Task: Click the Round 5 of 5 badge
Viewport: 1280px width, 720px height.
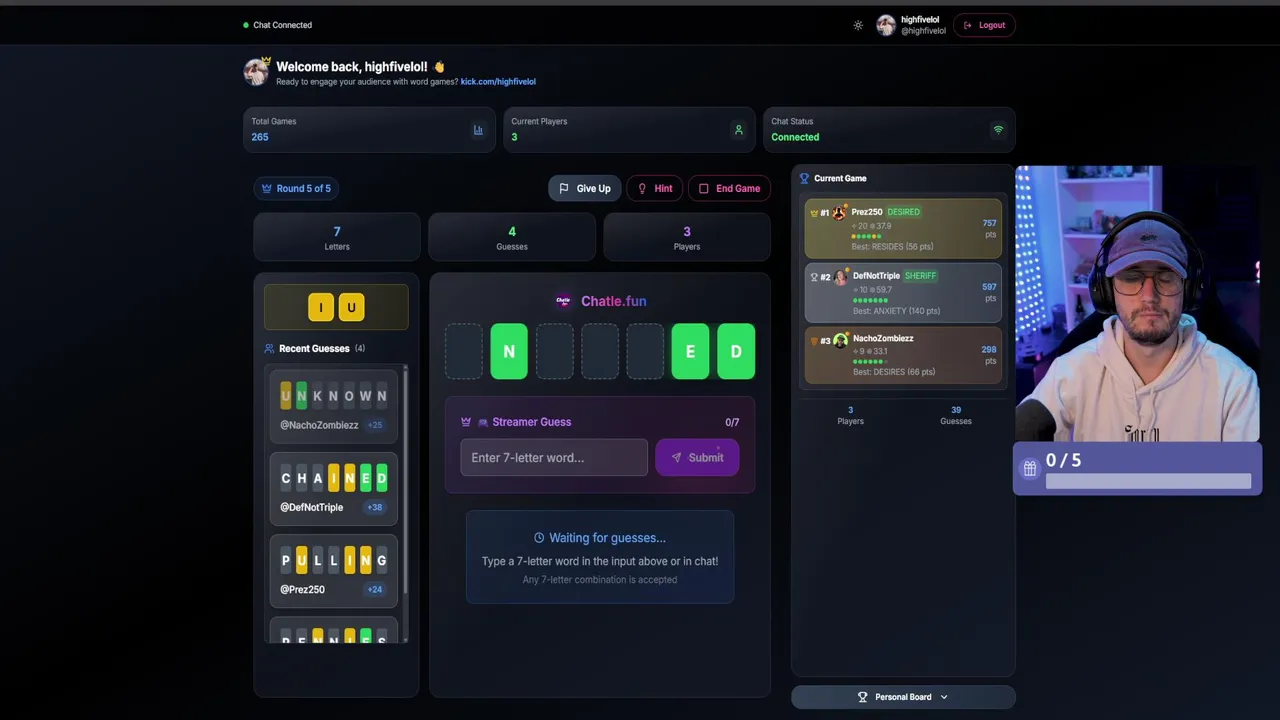Action: click(x=296, y=188)
